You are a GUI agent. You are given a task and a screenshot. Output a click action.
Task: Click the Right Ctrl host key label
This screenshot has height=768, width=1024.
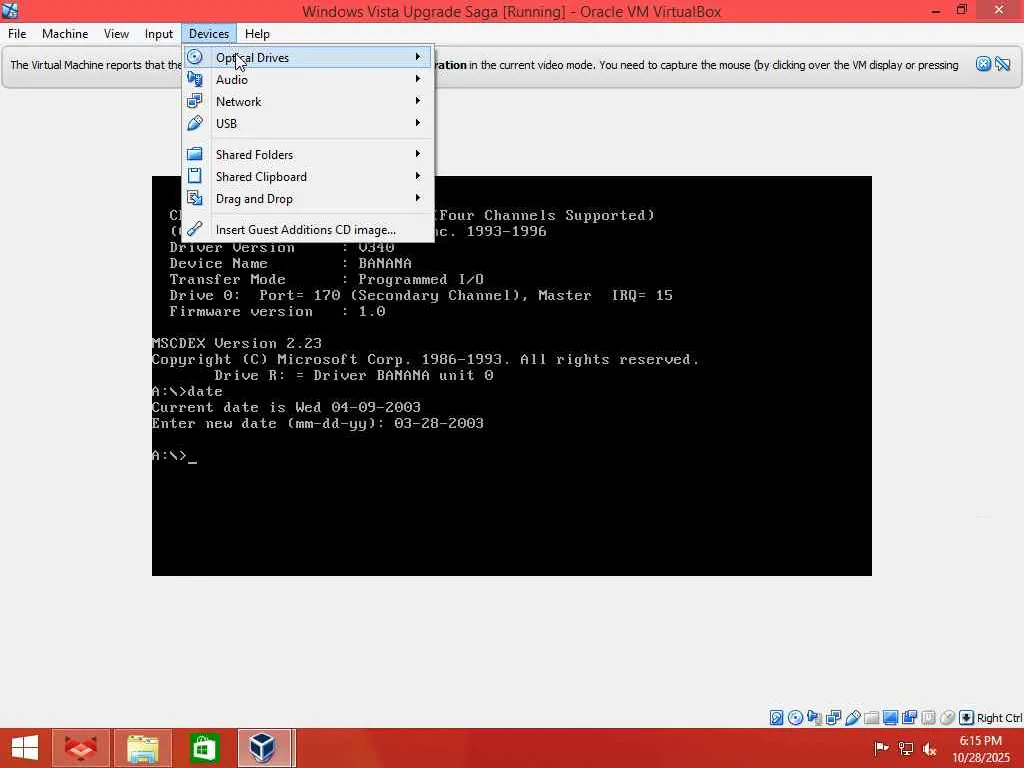tap(999, 718)
